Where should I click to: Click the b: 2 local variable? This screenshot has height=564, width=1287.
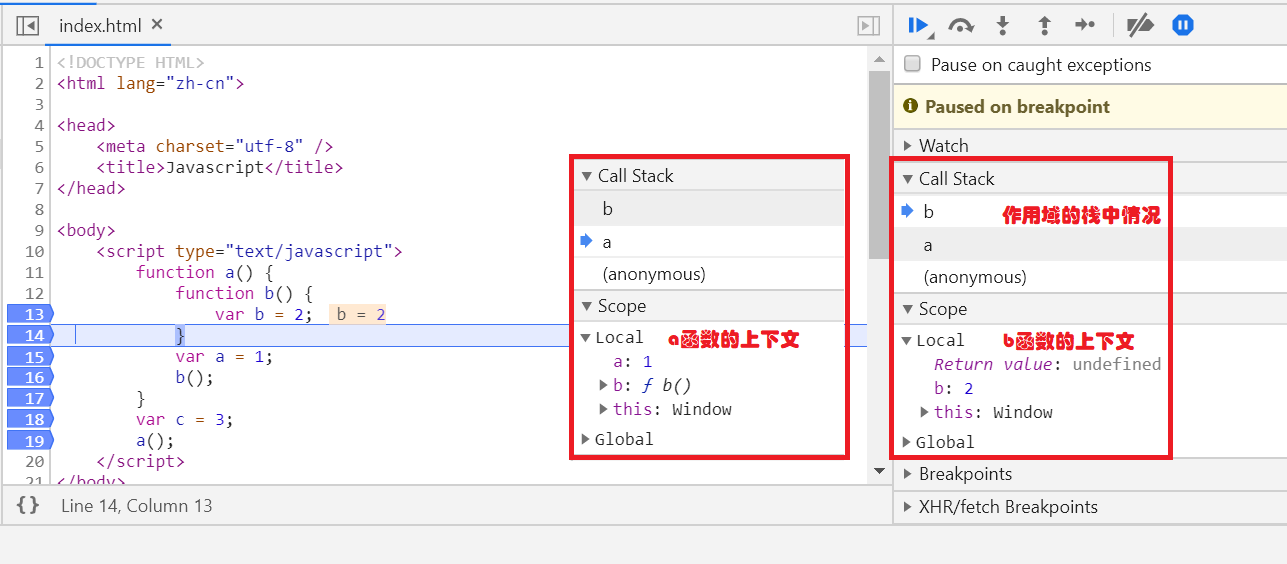(953, 388)
